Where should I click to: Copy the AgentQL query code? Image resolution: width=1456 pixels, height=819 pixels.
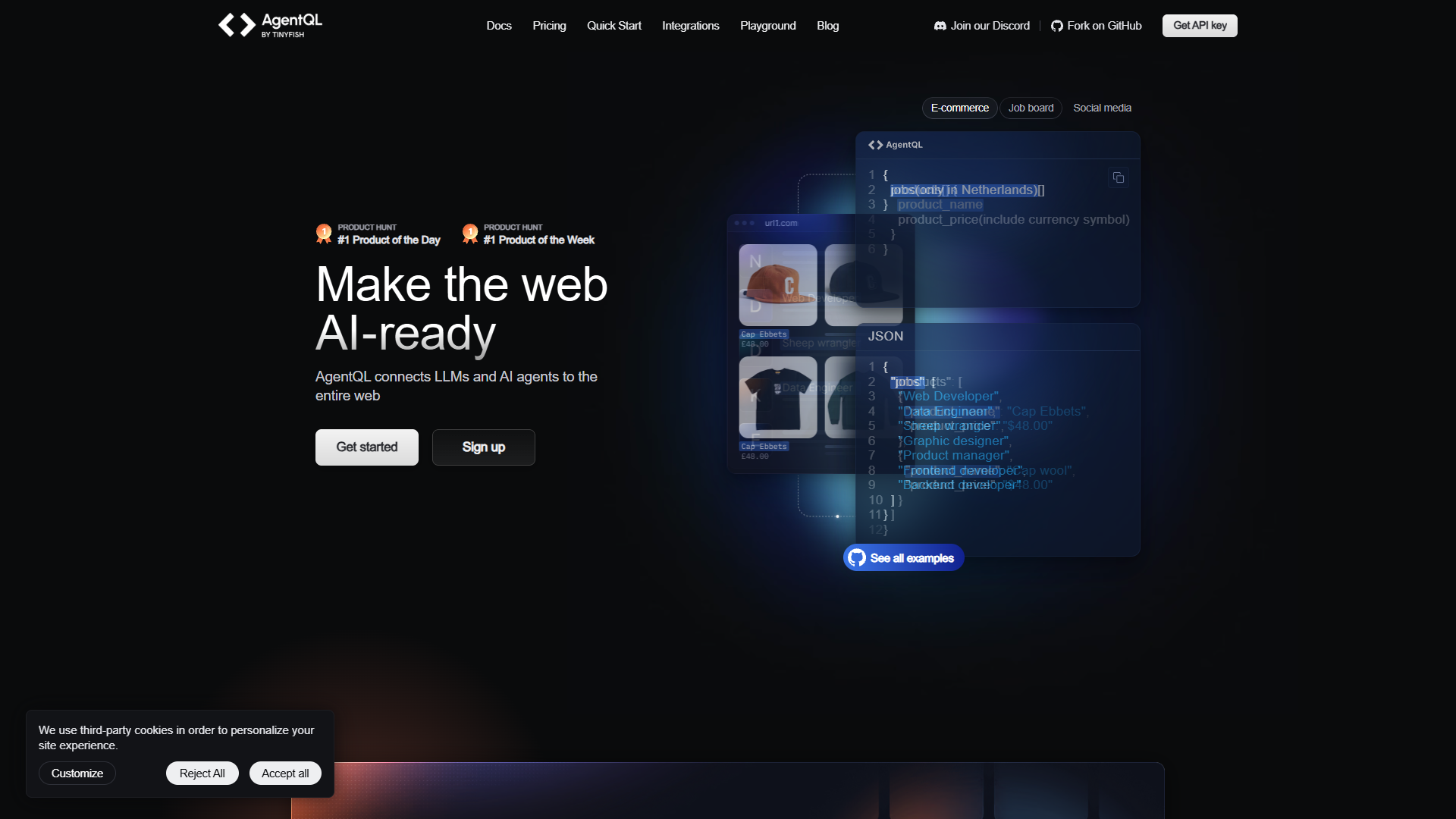pos(1119,177)
